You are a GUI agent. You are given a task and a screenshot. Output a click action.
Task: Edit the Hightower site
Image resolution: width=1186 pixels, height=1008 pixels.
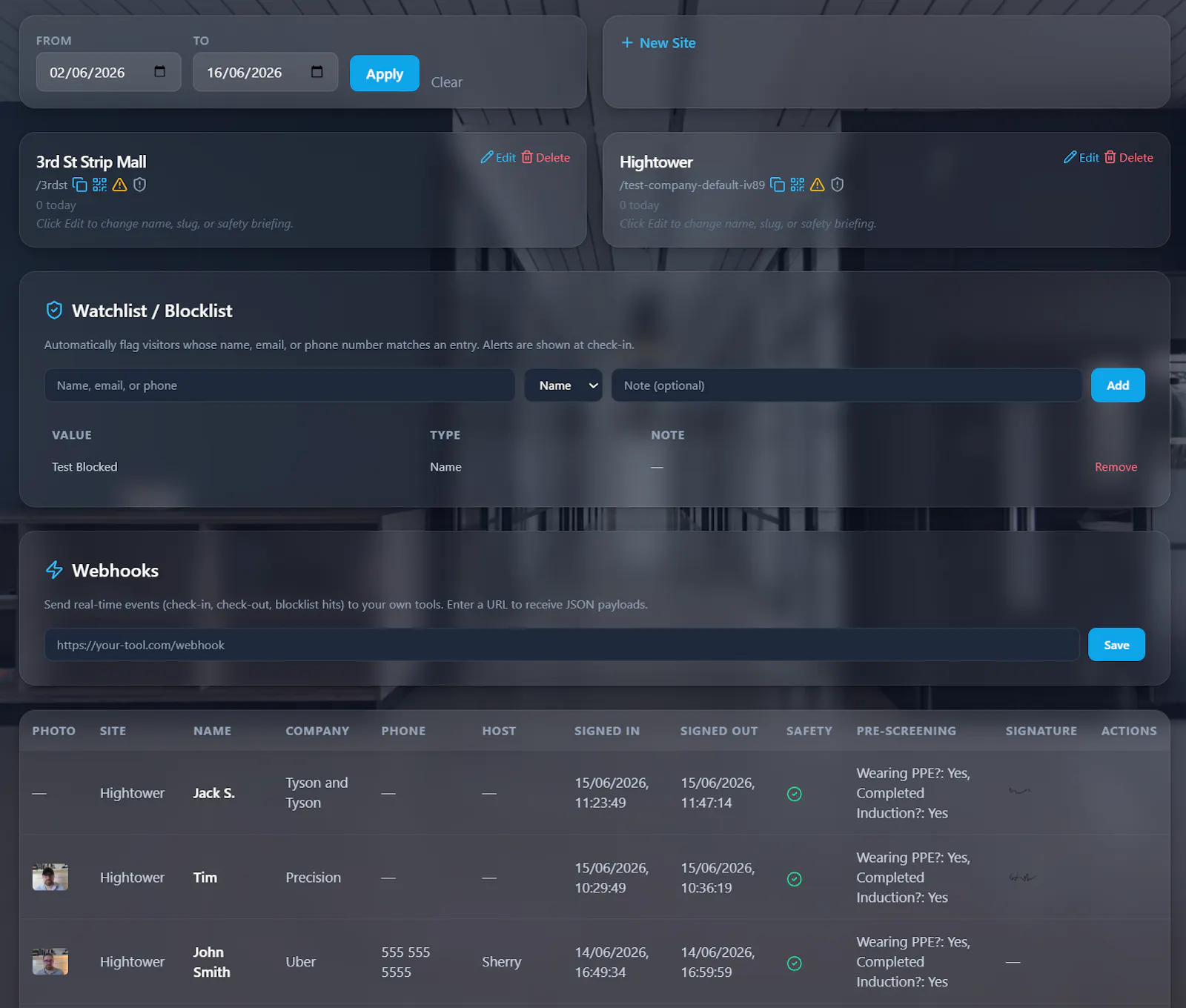coord(1081,157)
